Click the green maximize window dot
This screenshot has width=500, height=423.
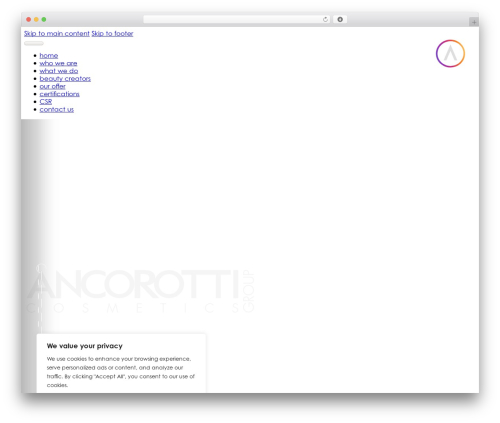point(44,19)
